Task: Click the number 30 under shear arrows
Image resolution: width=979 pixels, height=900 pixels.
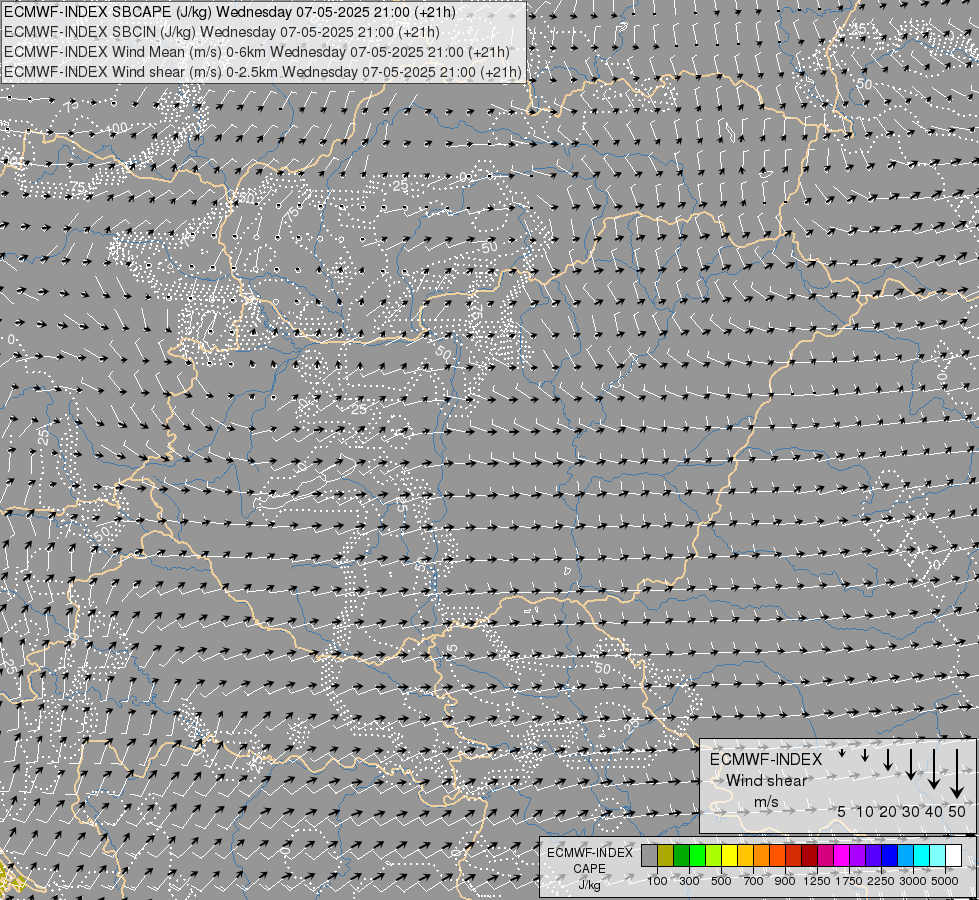Action: (x=910, y=811)
